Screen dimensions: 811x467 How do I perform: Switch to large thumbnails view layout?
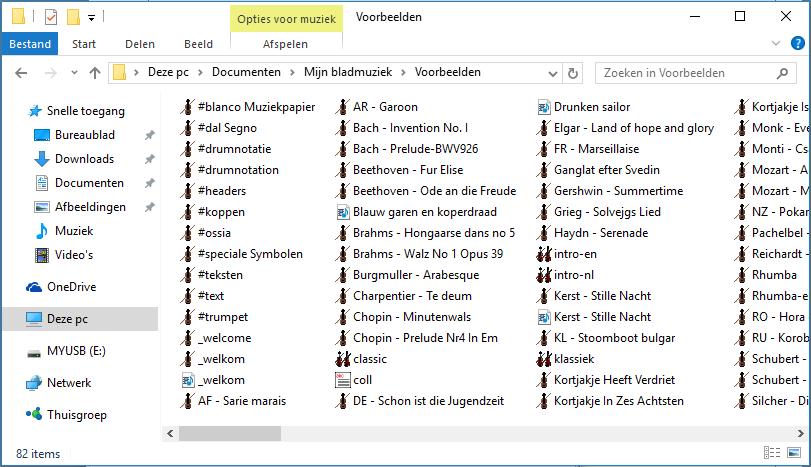coord(794,453)
